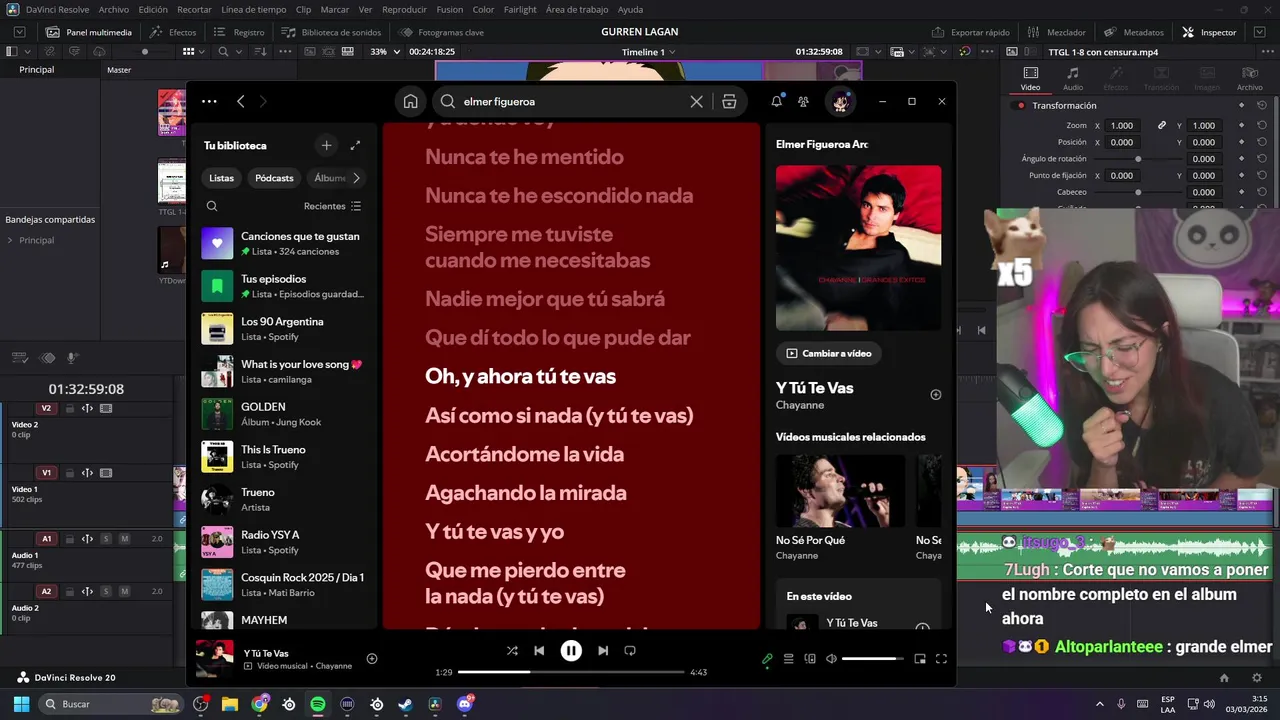
Task: Seek on the Spotify song progress bar
Action: [x=570, y=672]
